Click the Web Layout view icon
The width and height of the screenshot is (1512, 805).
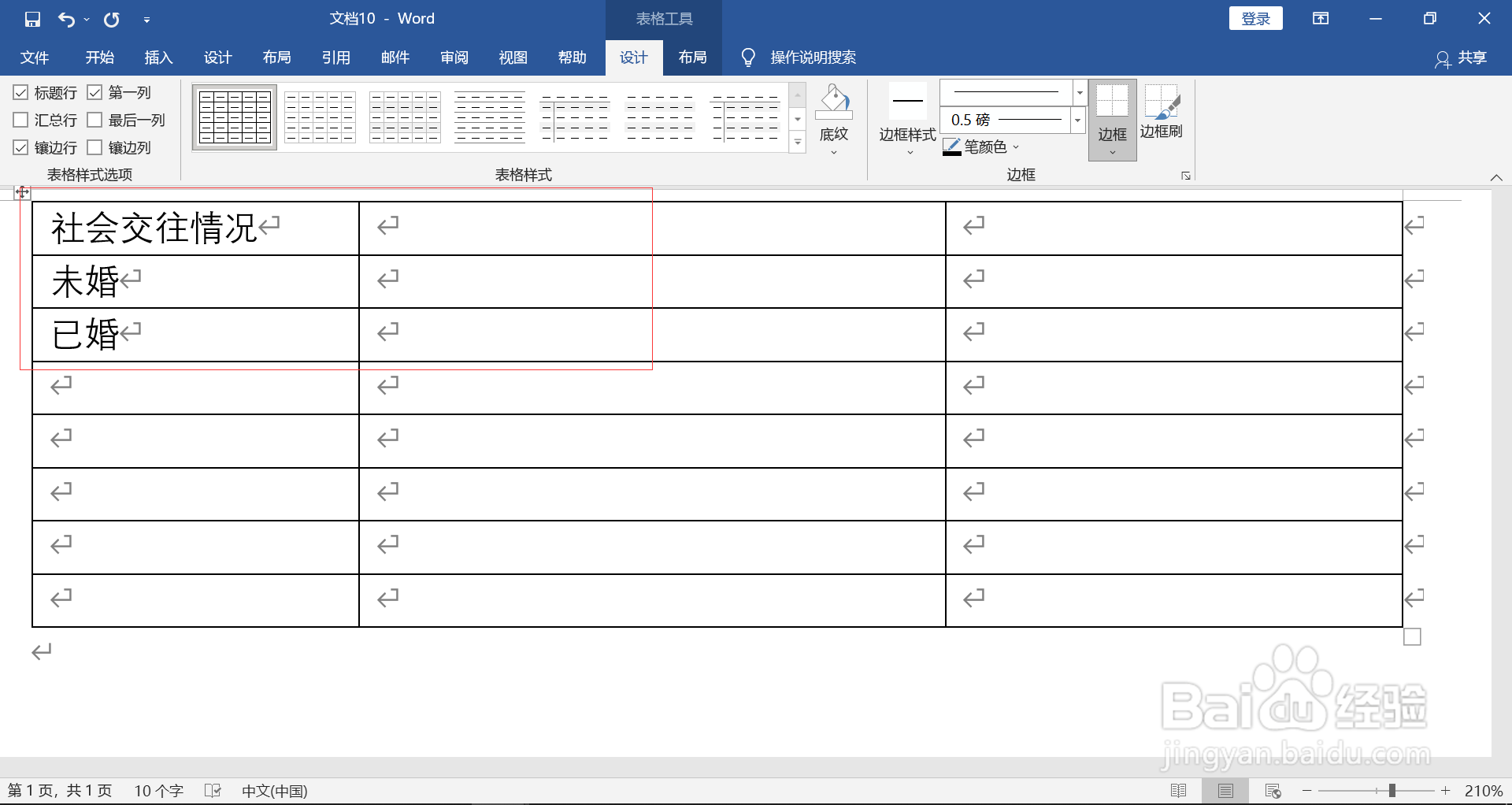(1273, 790)
